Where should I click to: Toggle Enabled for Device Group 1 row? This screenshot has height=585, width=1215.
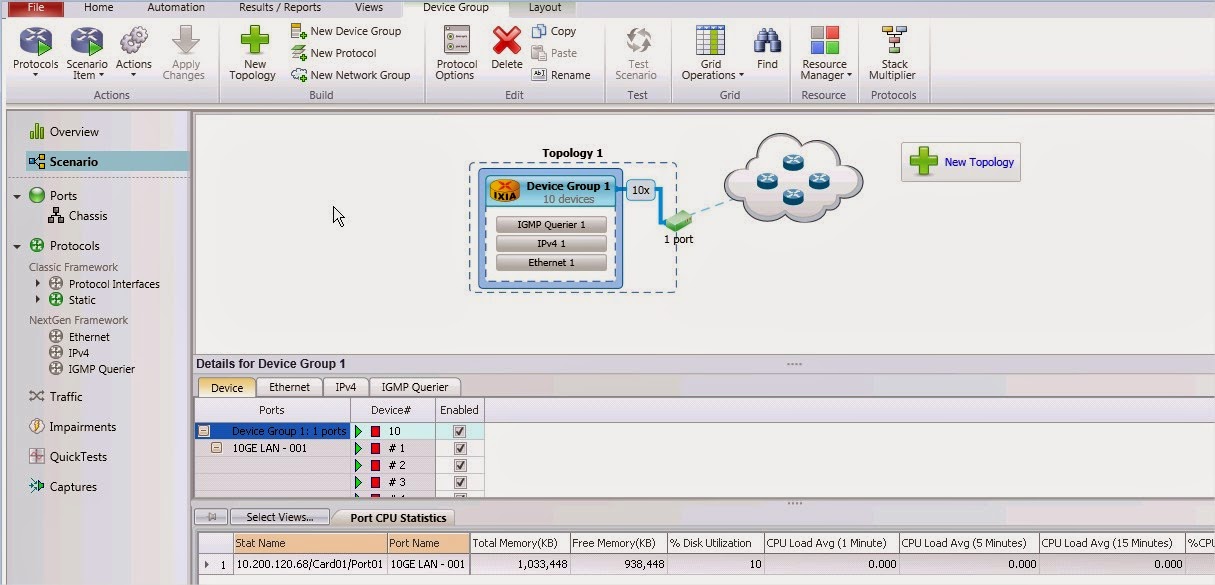coord(459,430)
